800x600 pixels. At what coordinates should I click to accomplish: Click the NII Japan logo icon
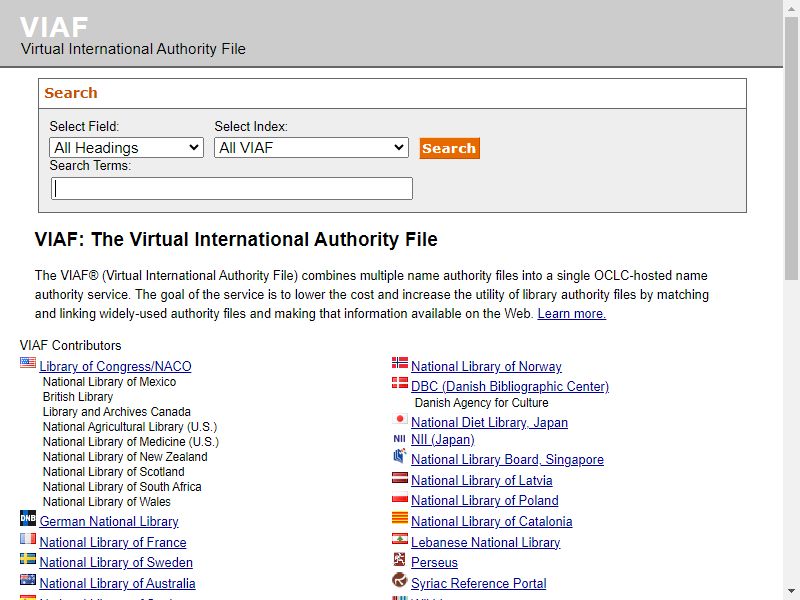pos(399,439)
